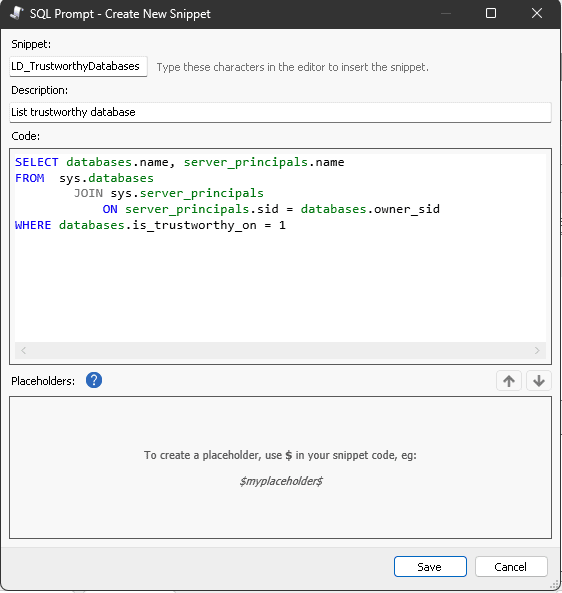Click the horizontal scrollbar track in the code editor

(280, 351)
